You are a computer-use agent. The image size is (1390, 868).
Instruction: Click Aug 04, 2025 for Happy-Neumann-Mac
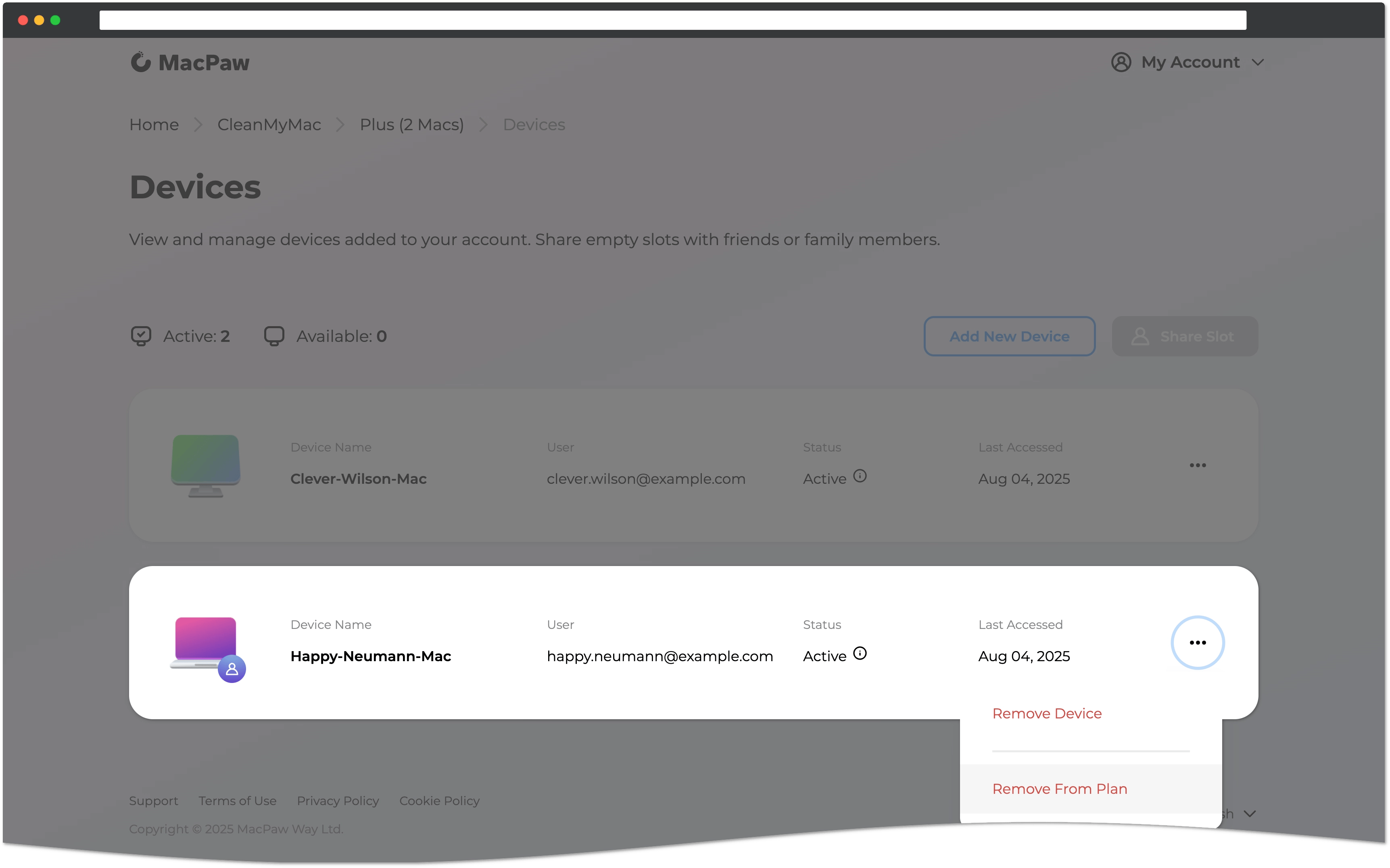[1024, 656]
